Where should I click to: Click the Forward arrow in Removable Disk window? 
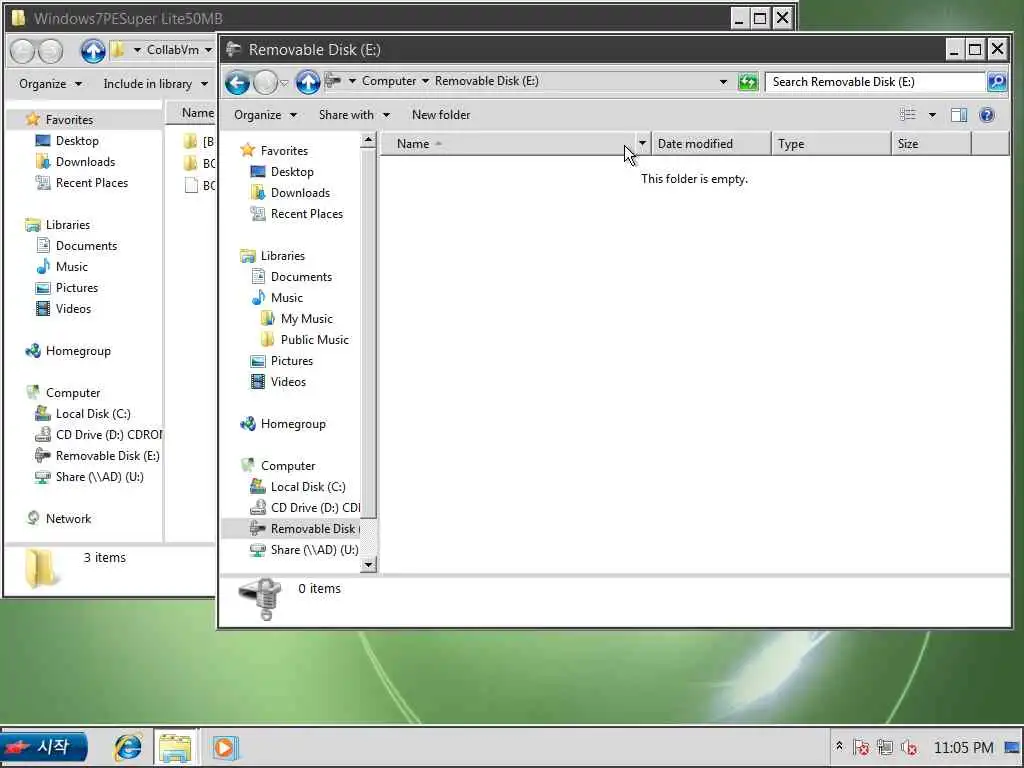(x=265, y=82)
